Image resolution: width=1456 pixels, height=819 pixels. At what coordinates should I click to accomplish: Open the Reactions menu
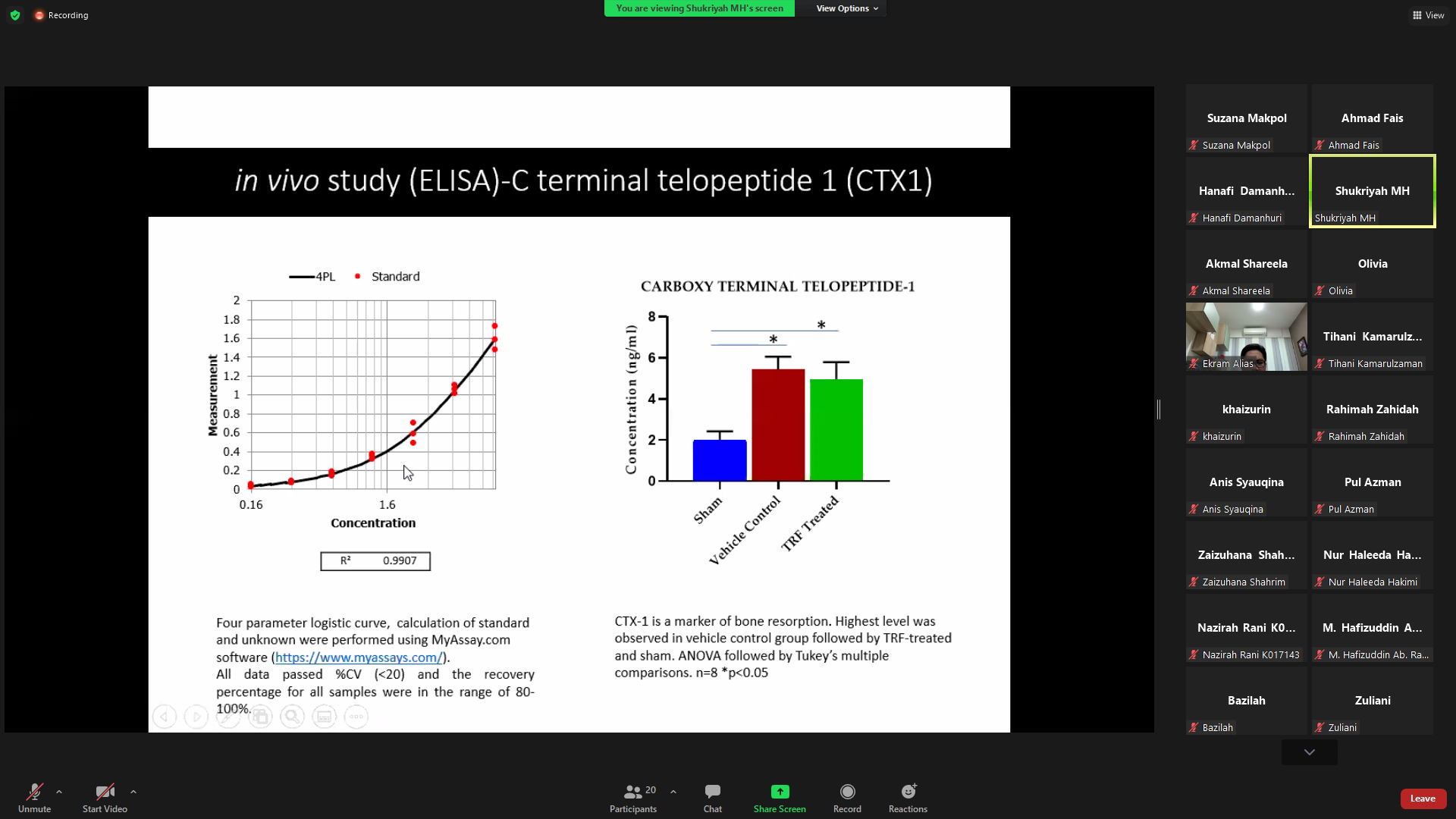click(x=908, y=797)
